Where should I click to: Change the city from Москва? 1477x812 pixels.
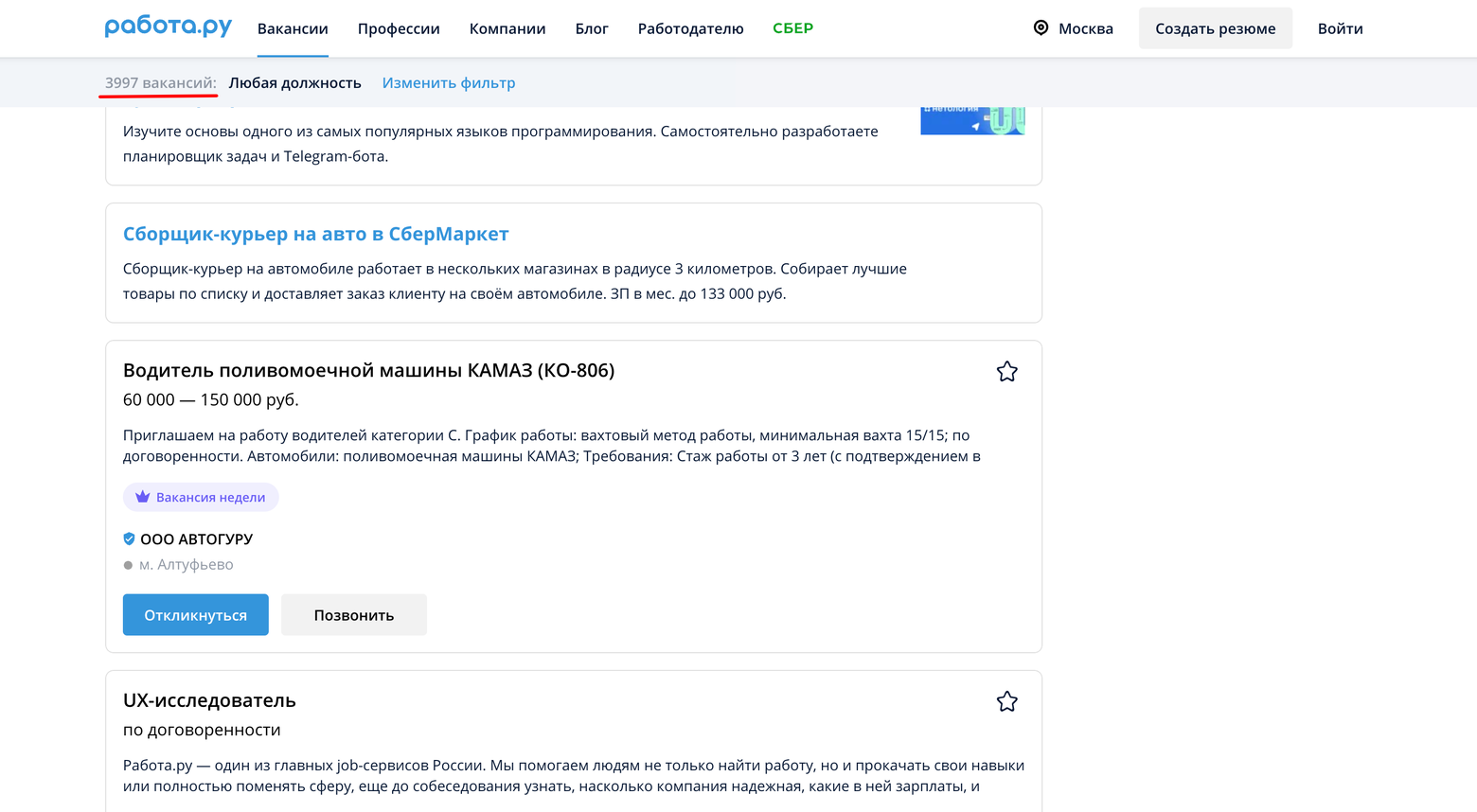coord(1085,28)
